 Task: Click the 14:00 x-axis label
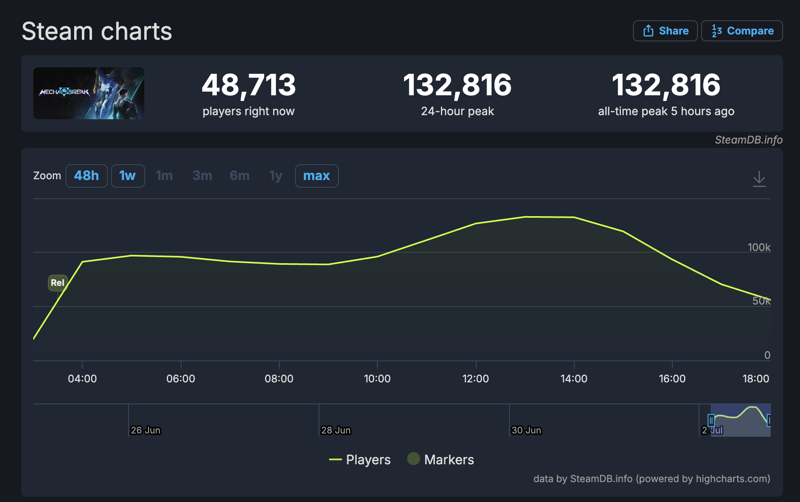pos(574,379)
